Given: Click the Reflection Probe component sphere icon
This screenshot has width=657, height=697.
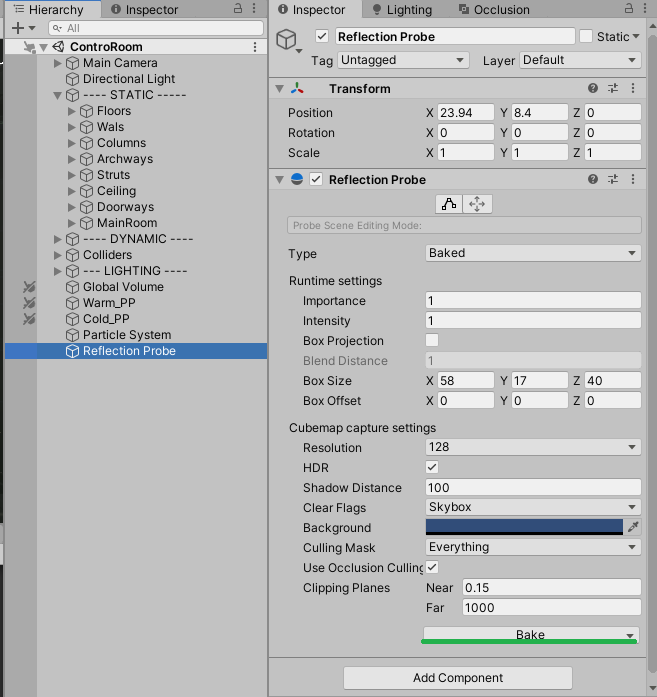Looking at the screenshot, I should coord(297,179).
